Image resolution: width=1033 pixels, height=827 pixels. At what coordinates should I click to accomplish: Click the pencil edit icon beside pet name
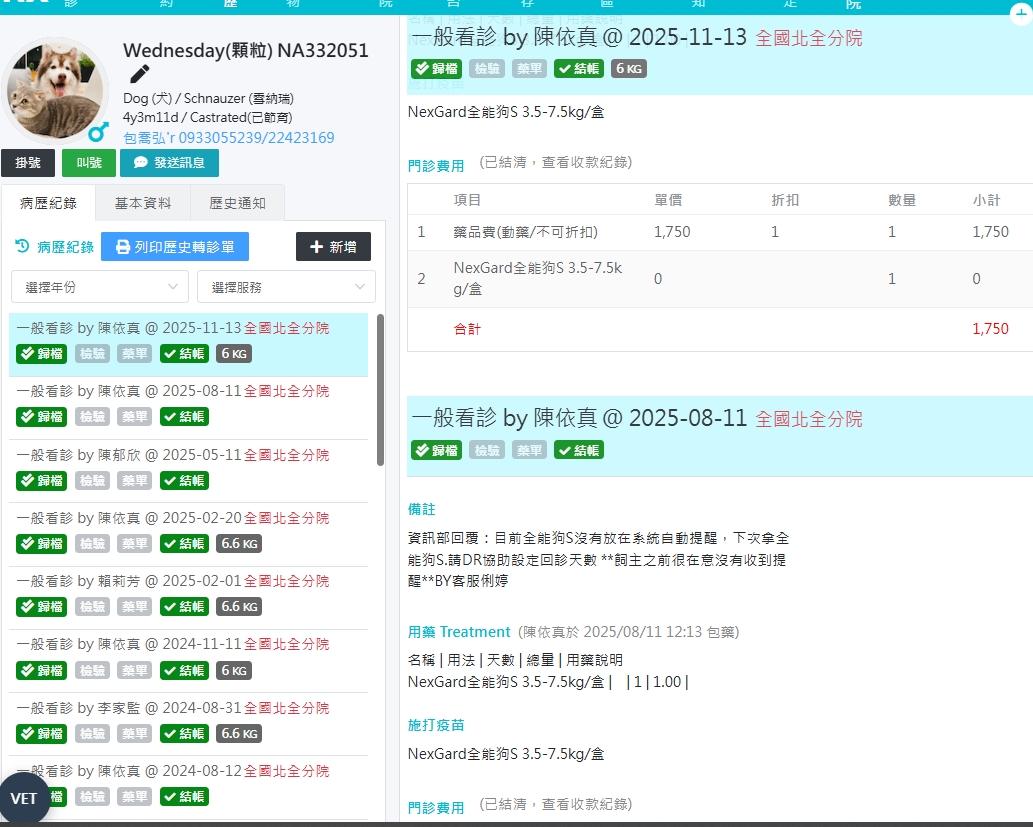coord(140,74)
